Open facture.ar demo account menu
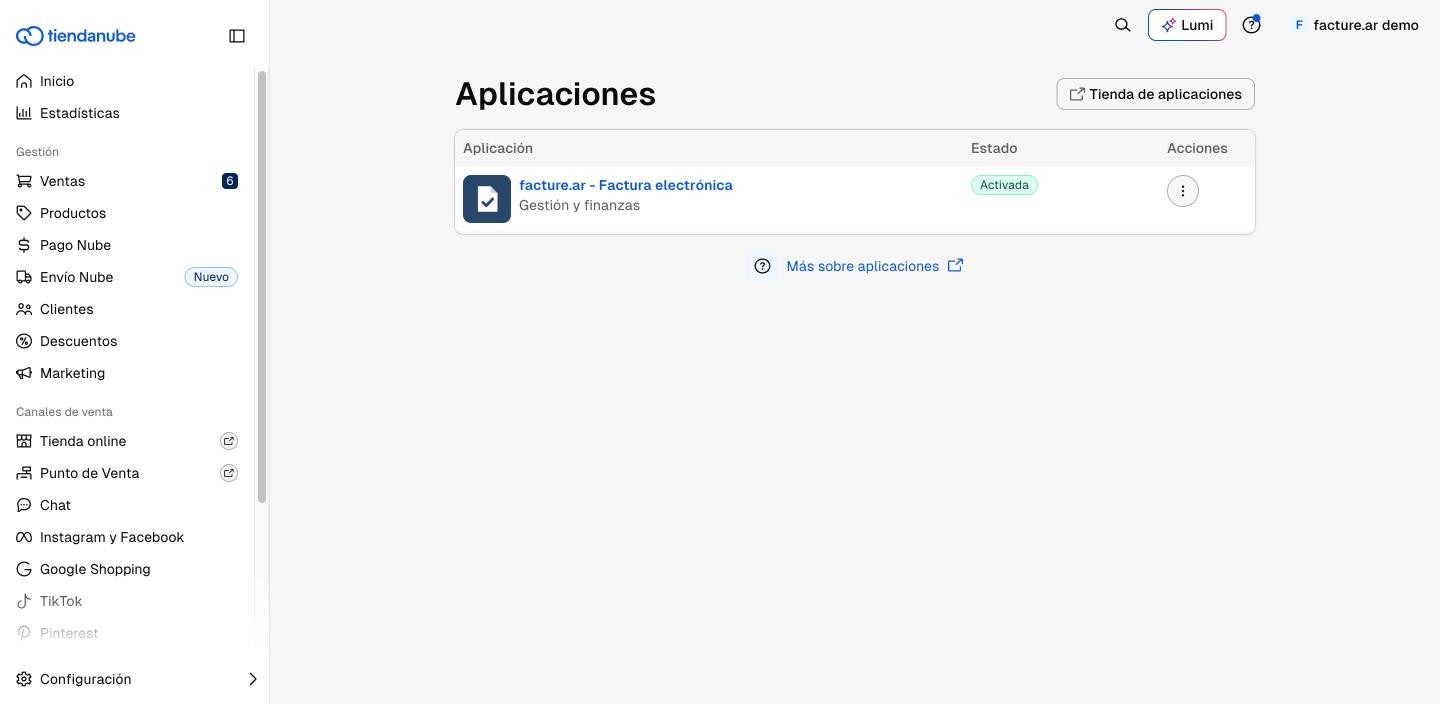 coord(1355,25)
